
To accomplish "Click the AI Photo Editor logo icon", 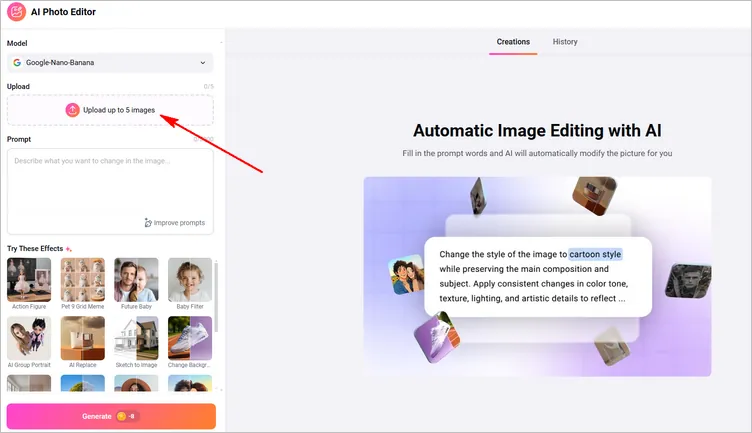I will click(16, 13).
